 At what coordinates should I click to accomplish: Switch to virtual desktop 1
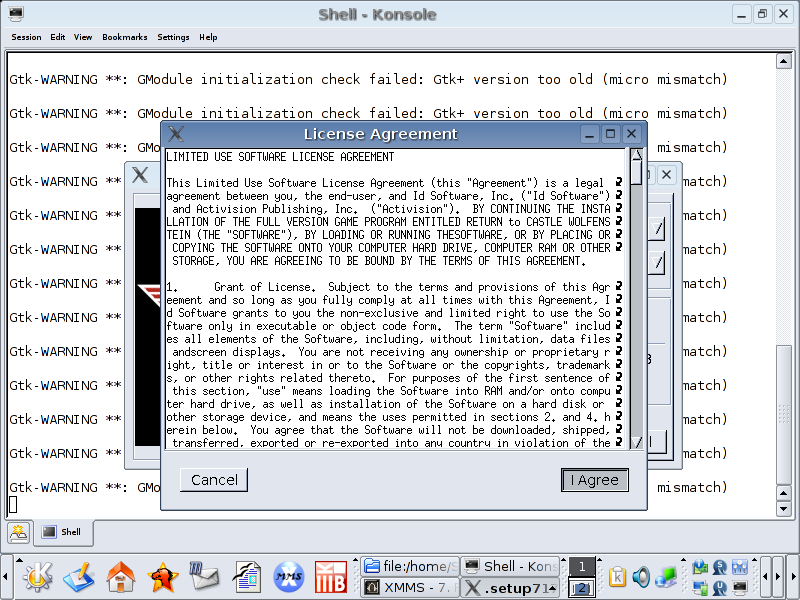[580, 566]
